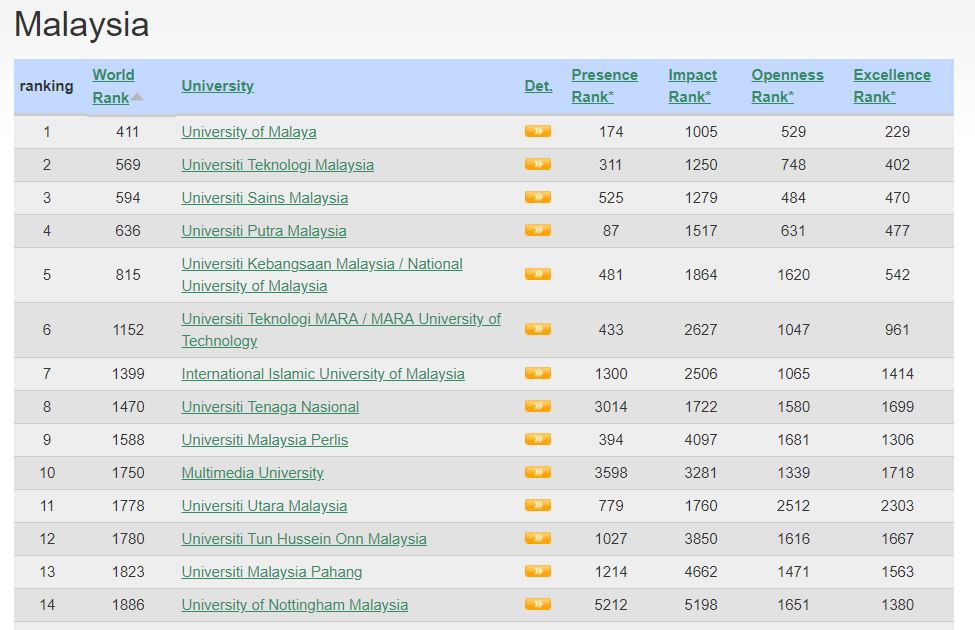Open International Islamic University of Malaysia link
The width and height of the screenshot is (975, 630).
click(x=323, y=374)
